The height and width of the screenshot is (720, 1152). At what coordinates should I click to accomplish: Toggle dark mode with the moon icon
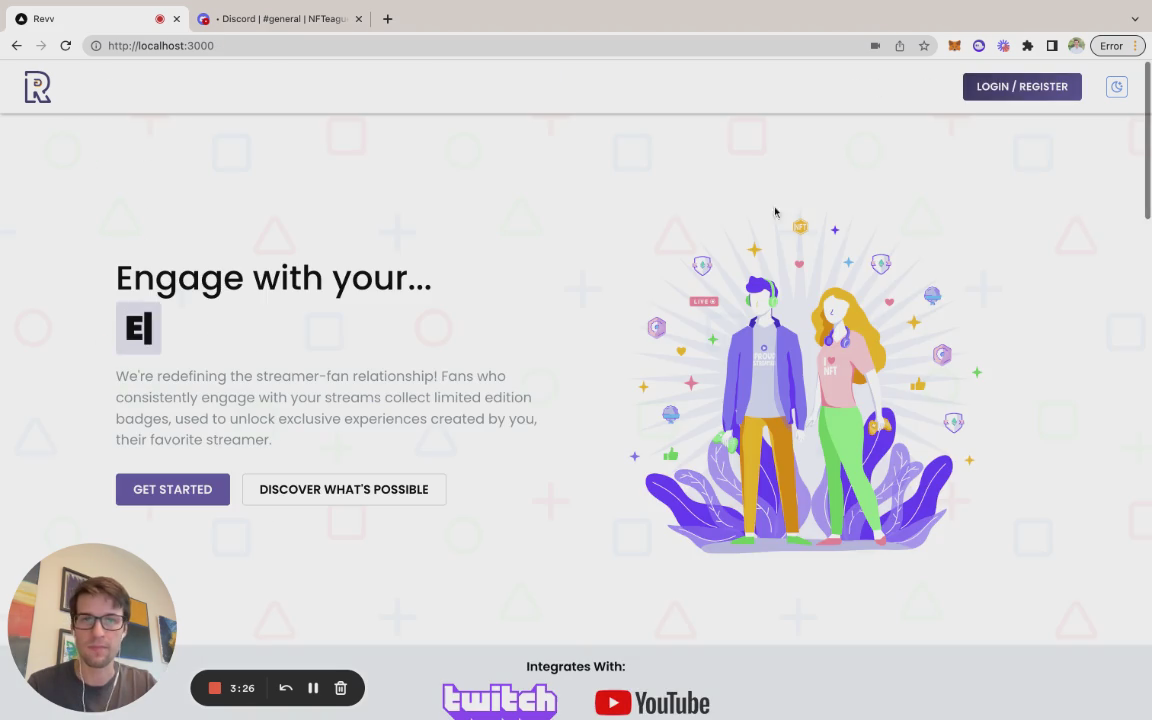point(1116,87)
